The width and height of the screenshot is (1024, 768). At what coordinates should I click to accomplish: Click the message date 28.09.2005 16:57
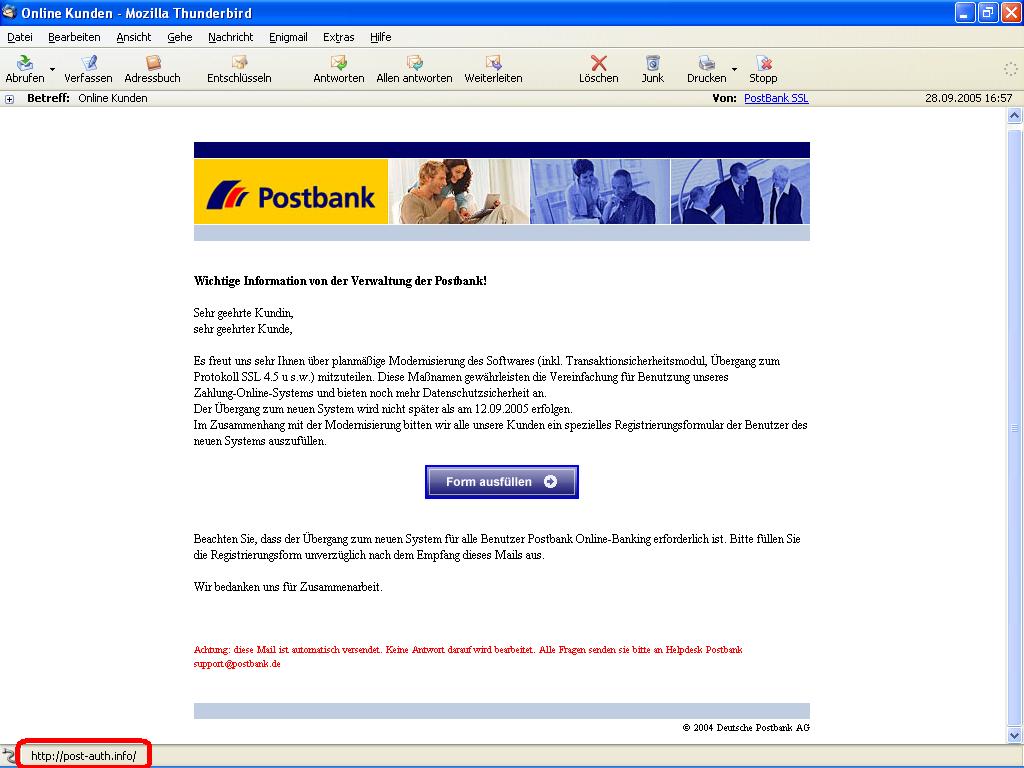(x=968, y=99)
